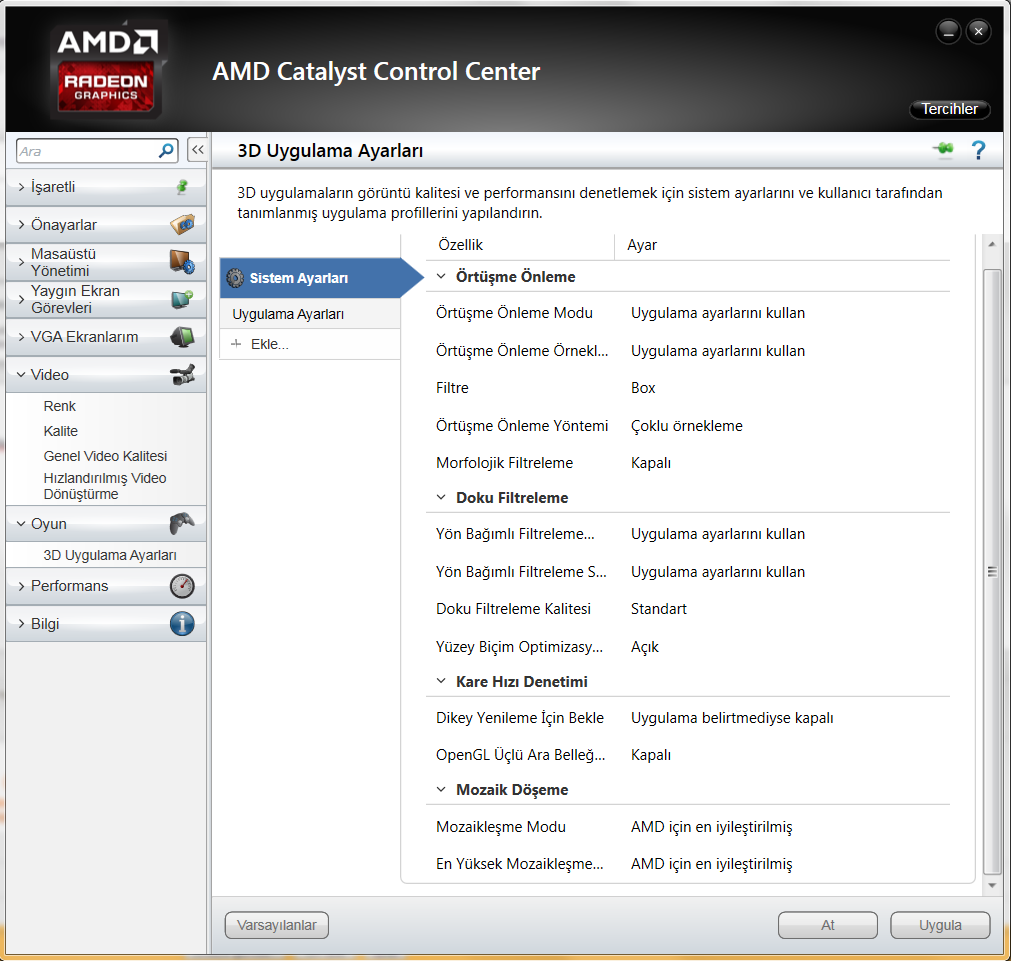The image size is (1011, 961).
Task: Expand the Yaygın Ekran Görevleri section
Action: pos(22,299)
